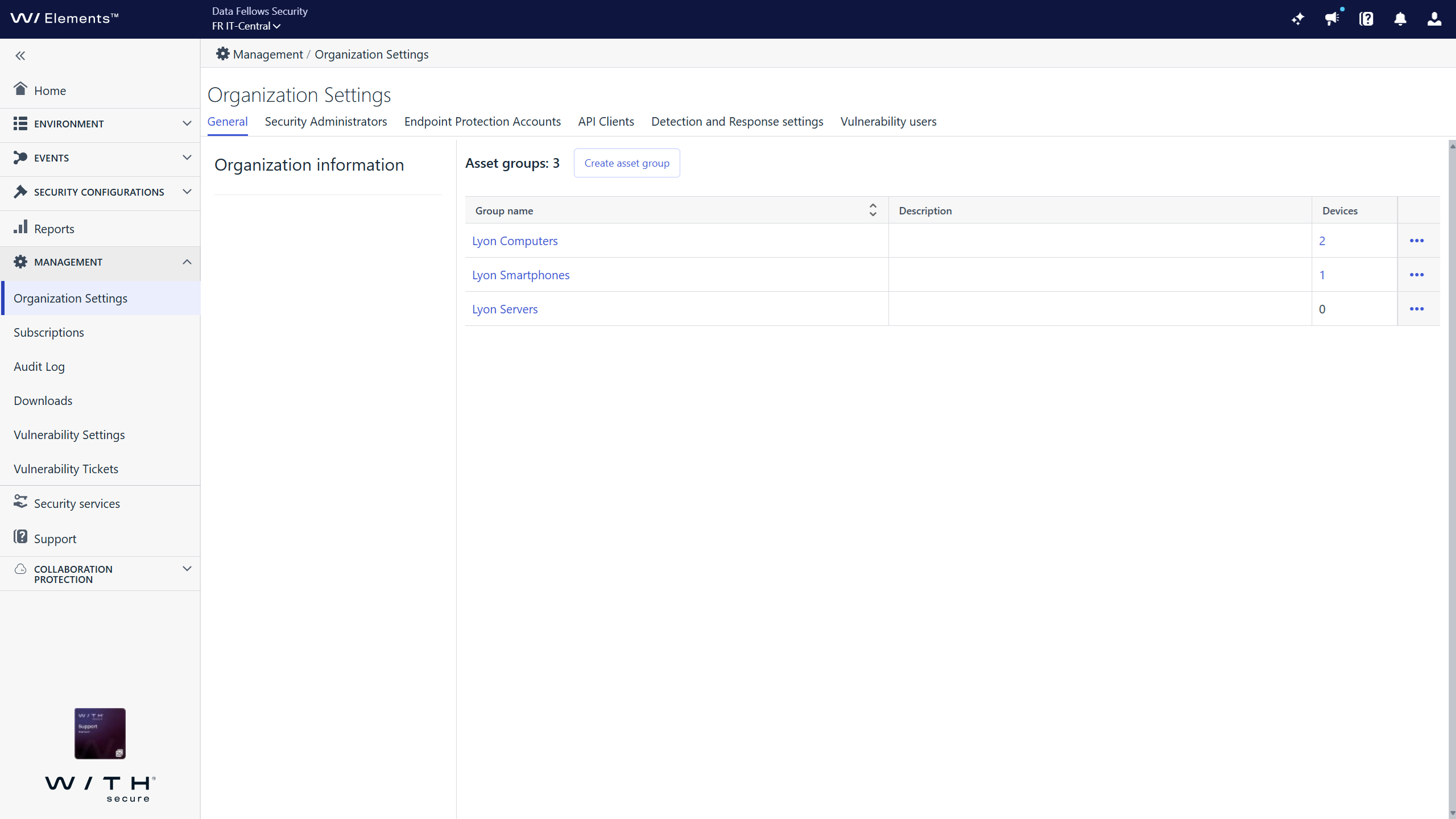
Task: Open Lyon Computers group link
Action: pyautogui.click(x=515, y=241)
